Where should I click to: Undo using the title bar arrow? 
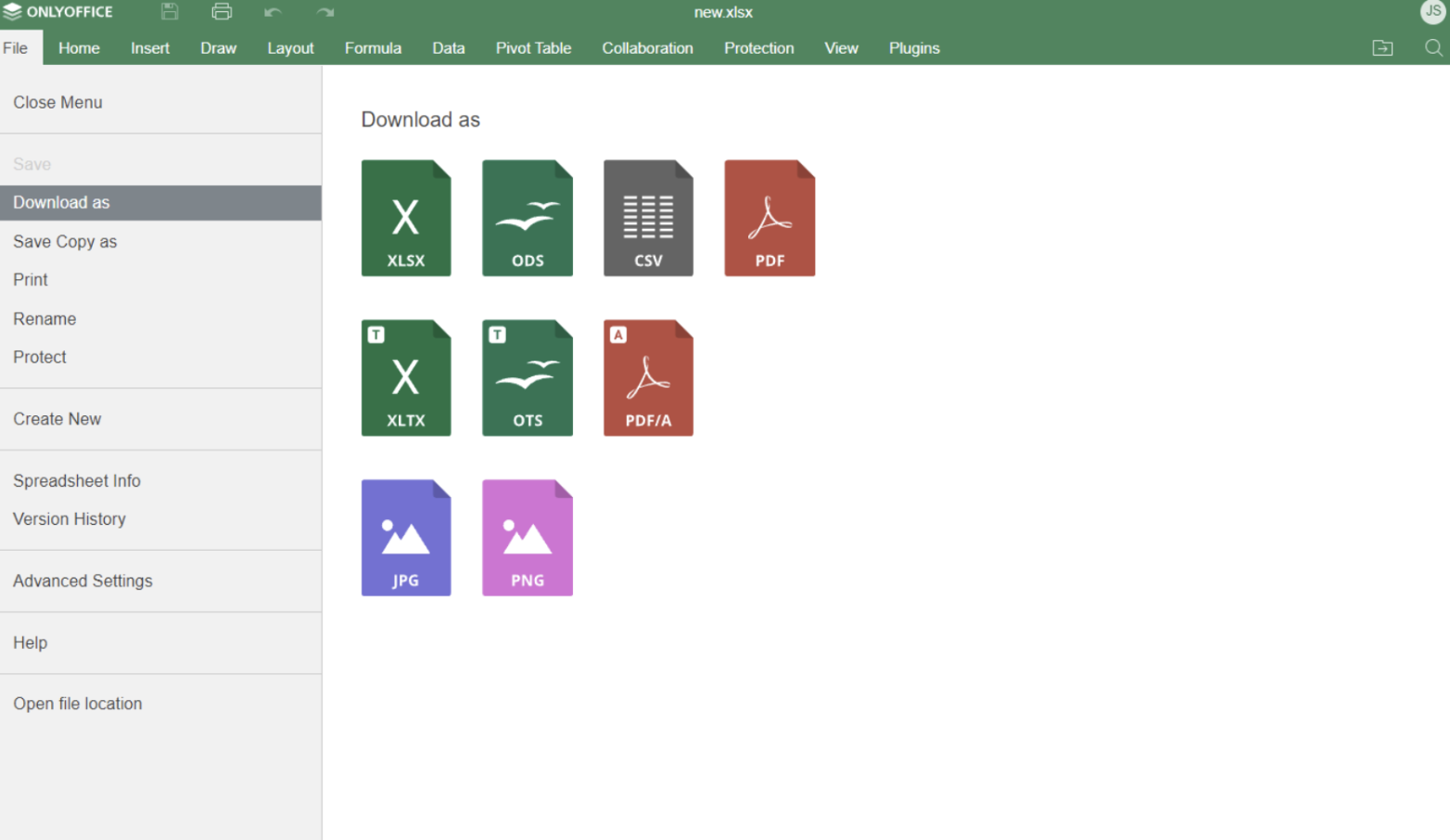[x=273, y=12]
